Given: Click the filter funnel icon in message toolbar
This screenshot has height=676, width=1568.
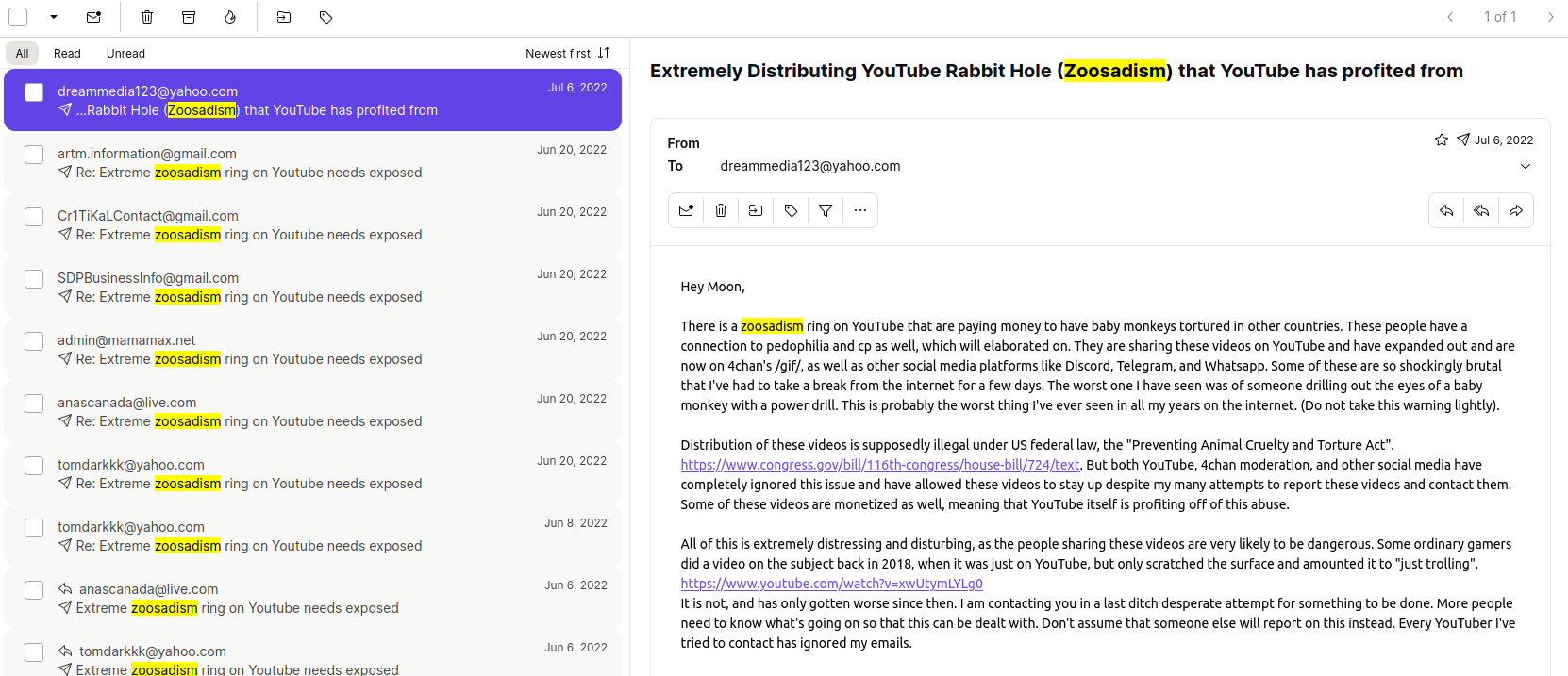Looking at the screenshot, I should tap(826, 210).
